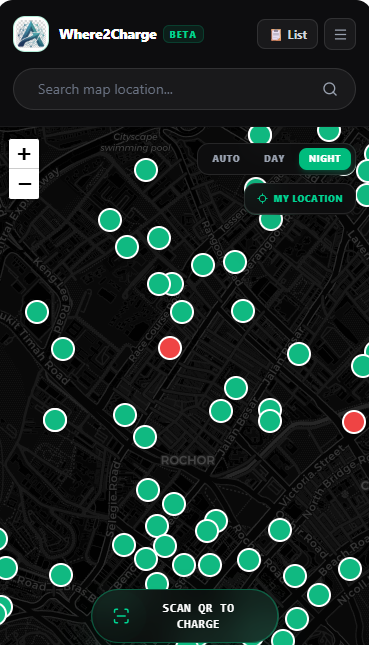The height and width of the screenshot is (645, 369).
Task: Switch map theme to DAY
Action: pyautogui.click(x=274, y=159)
